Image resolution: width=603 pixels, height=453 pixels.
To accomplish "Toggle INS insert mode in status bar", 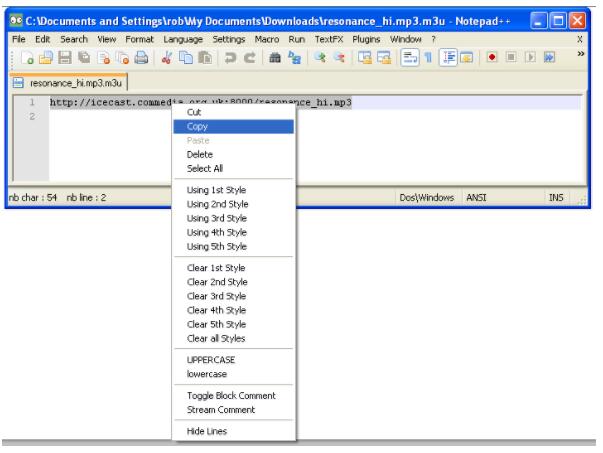I will pyautogui.click(x=557, y=198).
